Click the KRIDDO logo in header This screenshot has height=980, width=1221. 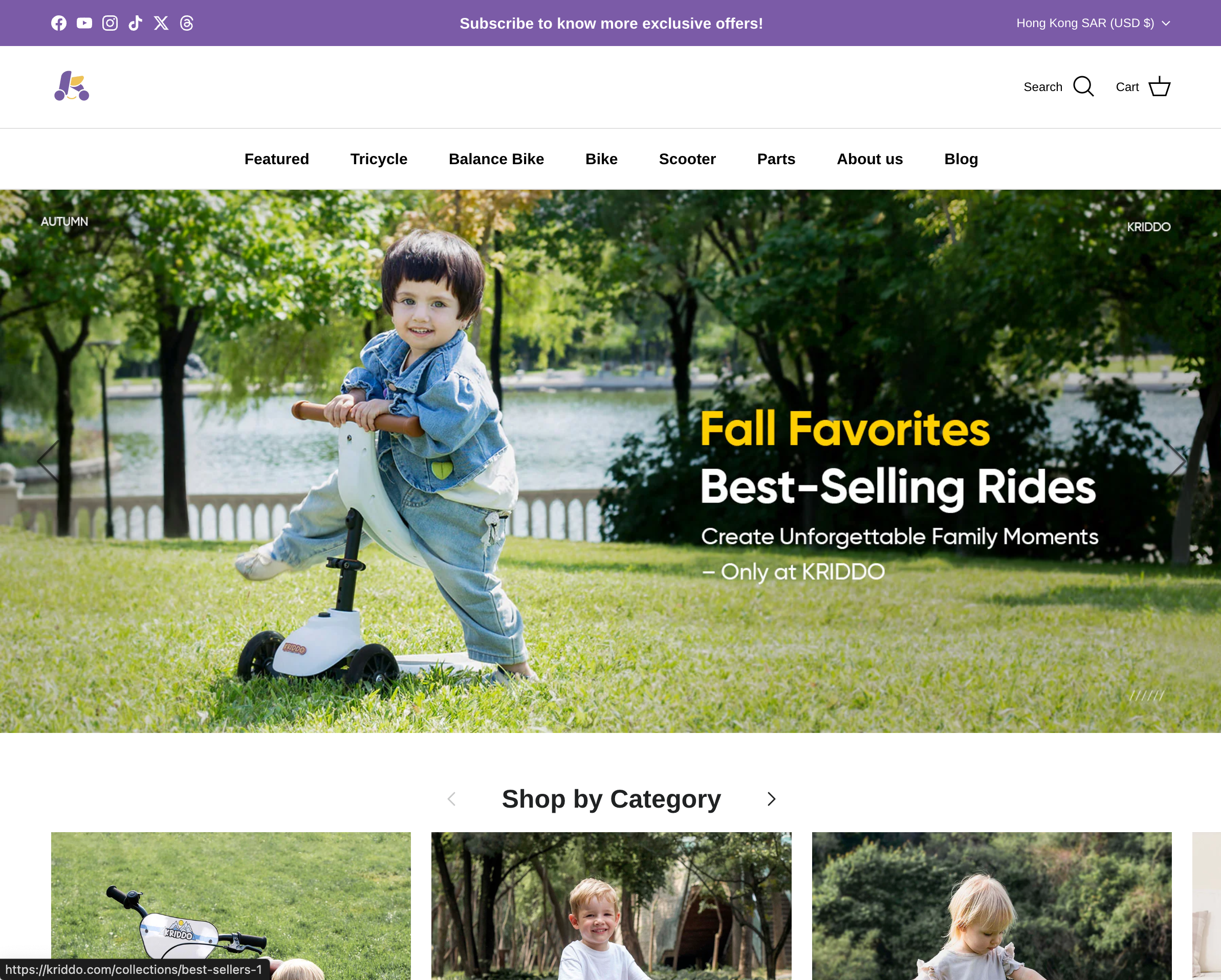(x=72, y=86)
